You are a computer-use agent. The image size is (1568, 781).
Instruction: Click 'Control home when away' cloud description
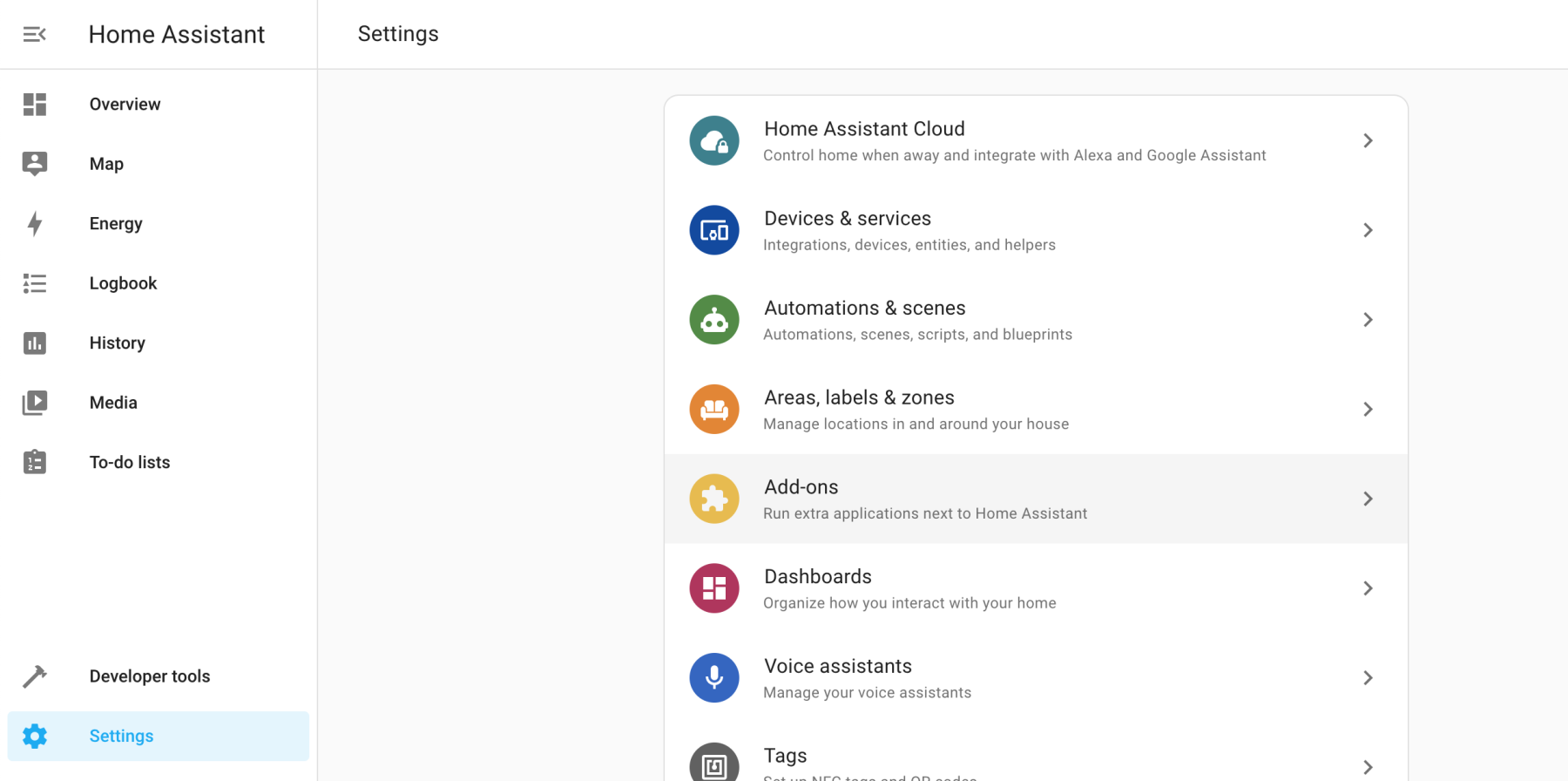pyautogui.click(x=1015, y=155)
